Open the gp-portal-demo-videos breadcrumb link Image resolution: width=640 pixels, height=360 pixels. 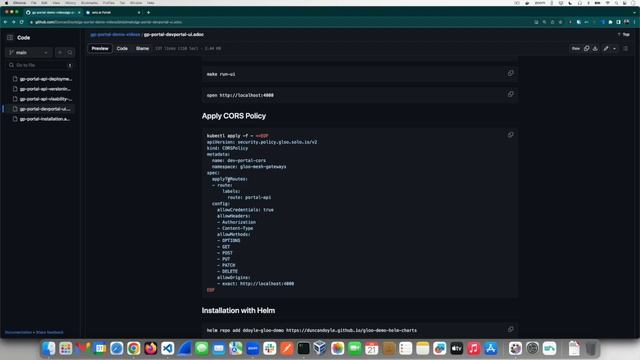115,35
